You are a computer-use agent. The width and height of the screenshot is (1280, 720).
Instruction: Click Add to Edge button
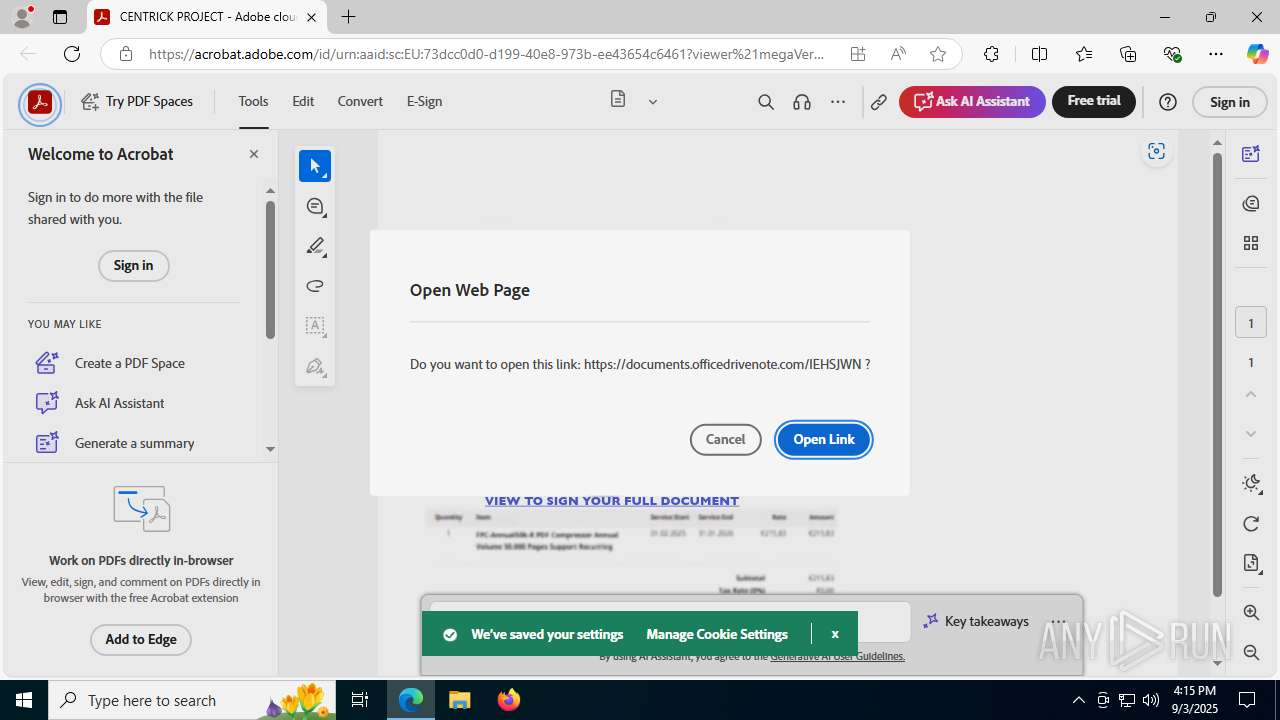click(141, 639)
